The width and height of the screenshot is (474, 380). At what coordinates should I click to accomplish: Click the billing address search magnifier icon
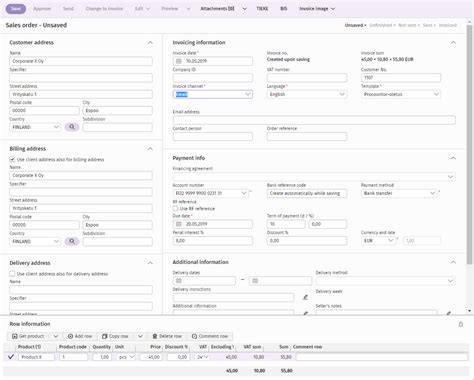point(72,241)
